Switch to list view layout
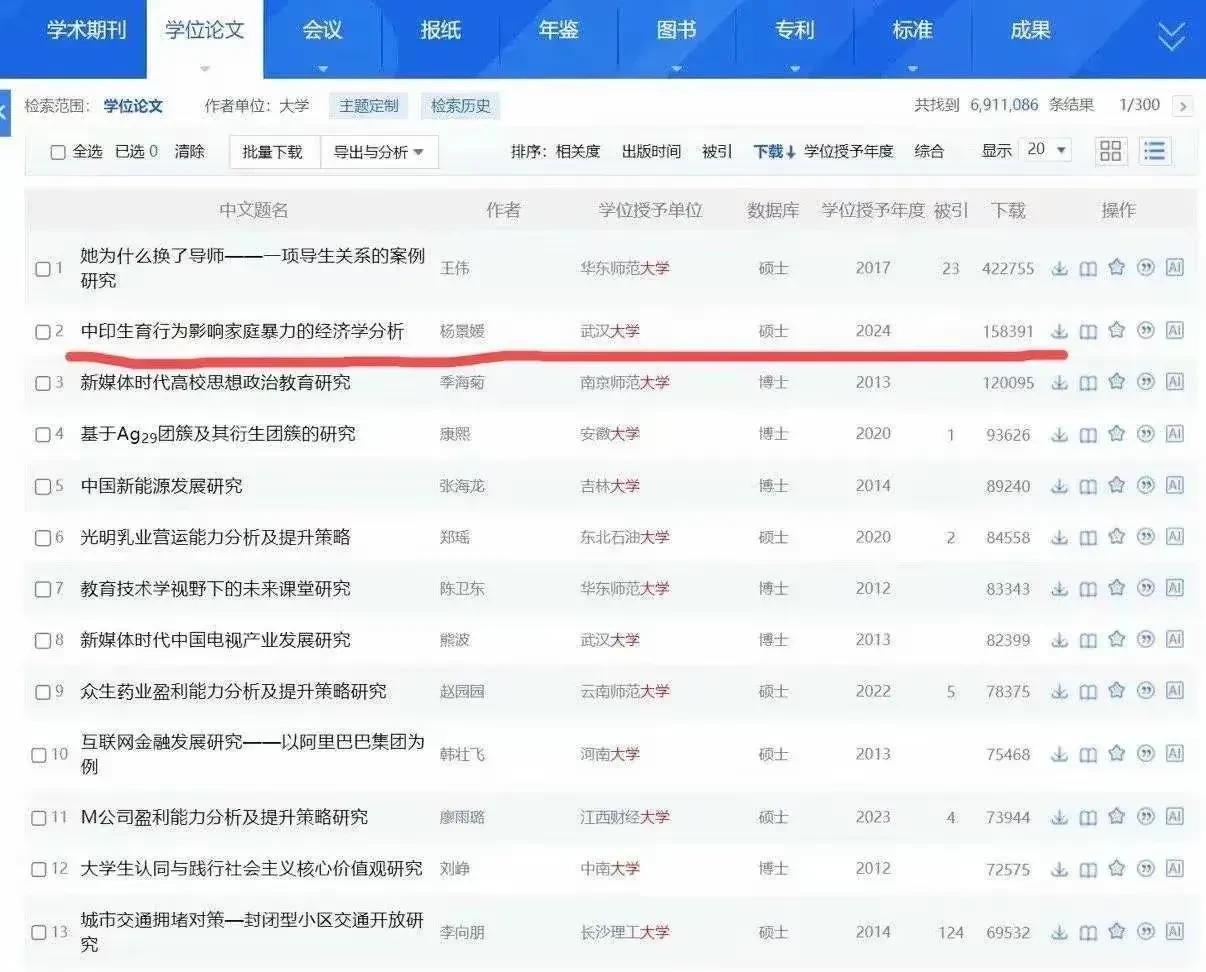 tap(1155, 151)
